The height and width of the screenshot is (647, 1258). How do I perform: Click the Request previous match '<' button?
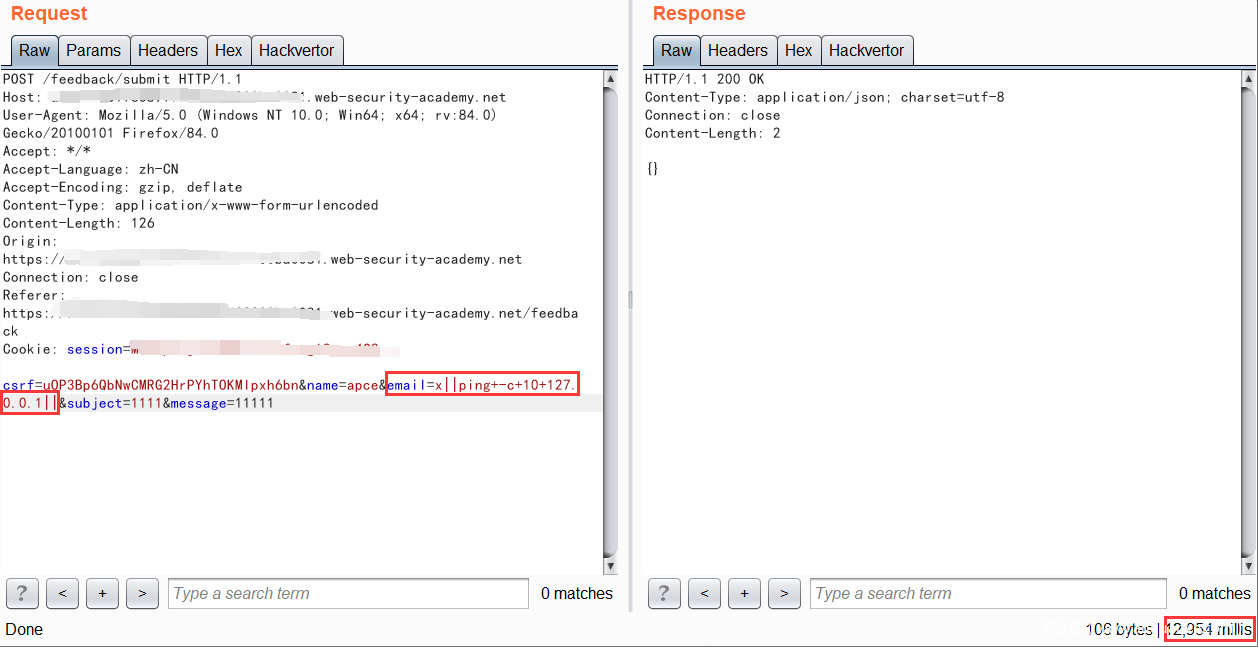(x=62, y=593)
